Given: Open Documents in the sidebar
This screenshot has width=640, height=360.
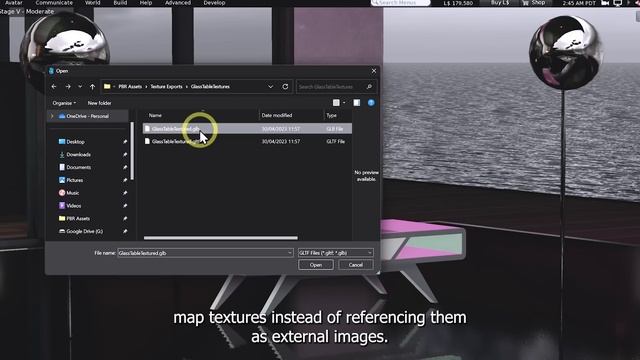Looking at the screenshot, I should (75, 167).
